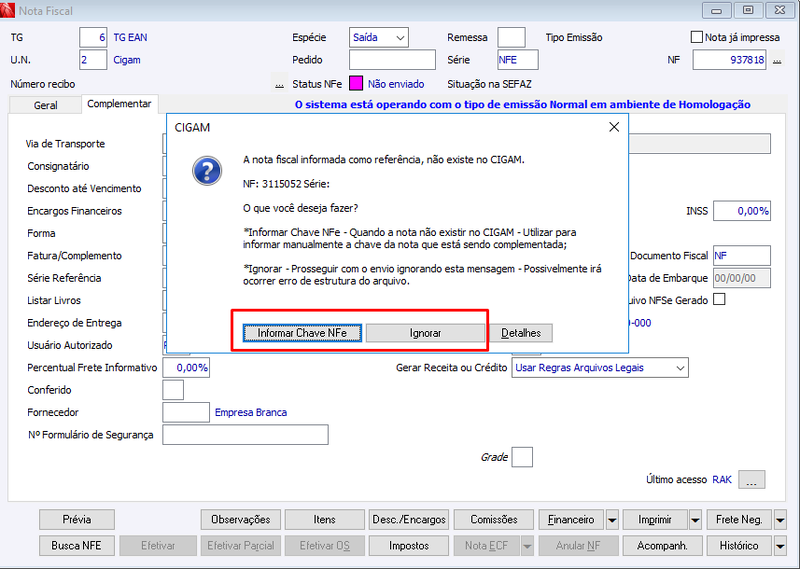The width and height of the screenshot is (800, 569).
Task: Open the Itens button
Action: (x=324, y=519)
